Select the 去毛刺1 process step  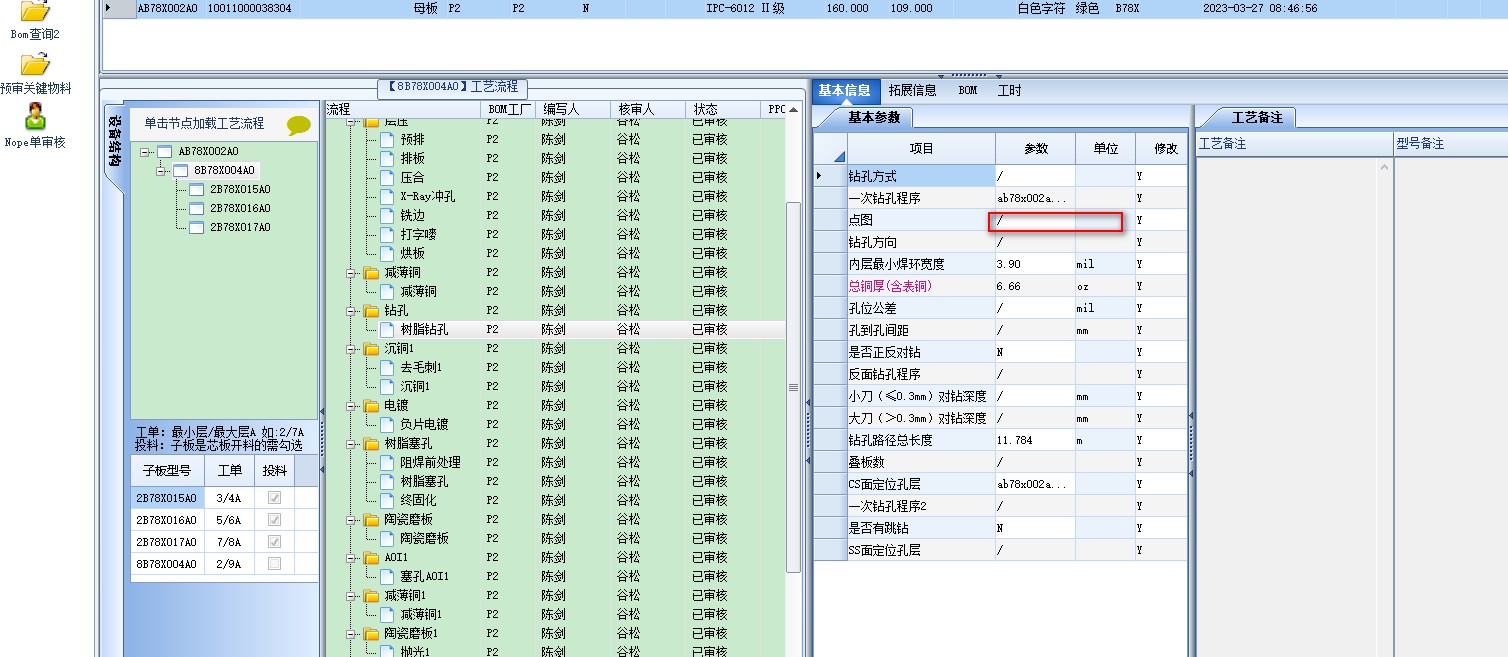[421, 367]
